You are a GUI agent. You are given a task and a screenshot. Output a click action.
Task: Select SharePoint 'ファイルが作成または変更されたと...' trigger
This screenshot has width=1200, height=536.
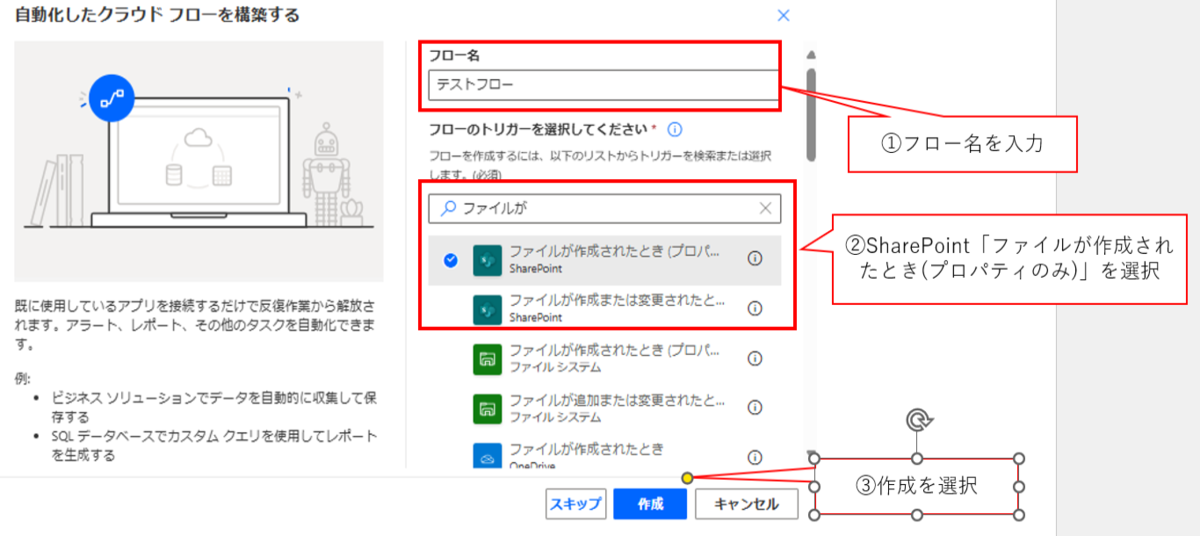pos(604,309)
